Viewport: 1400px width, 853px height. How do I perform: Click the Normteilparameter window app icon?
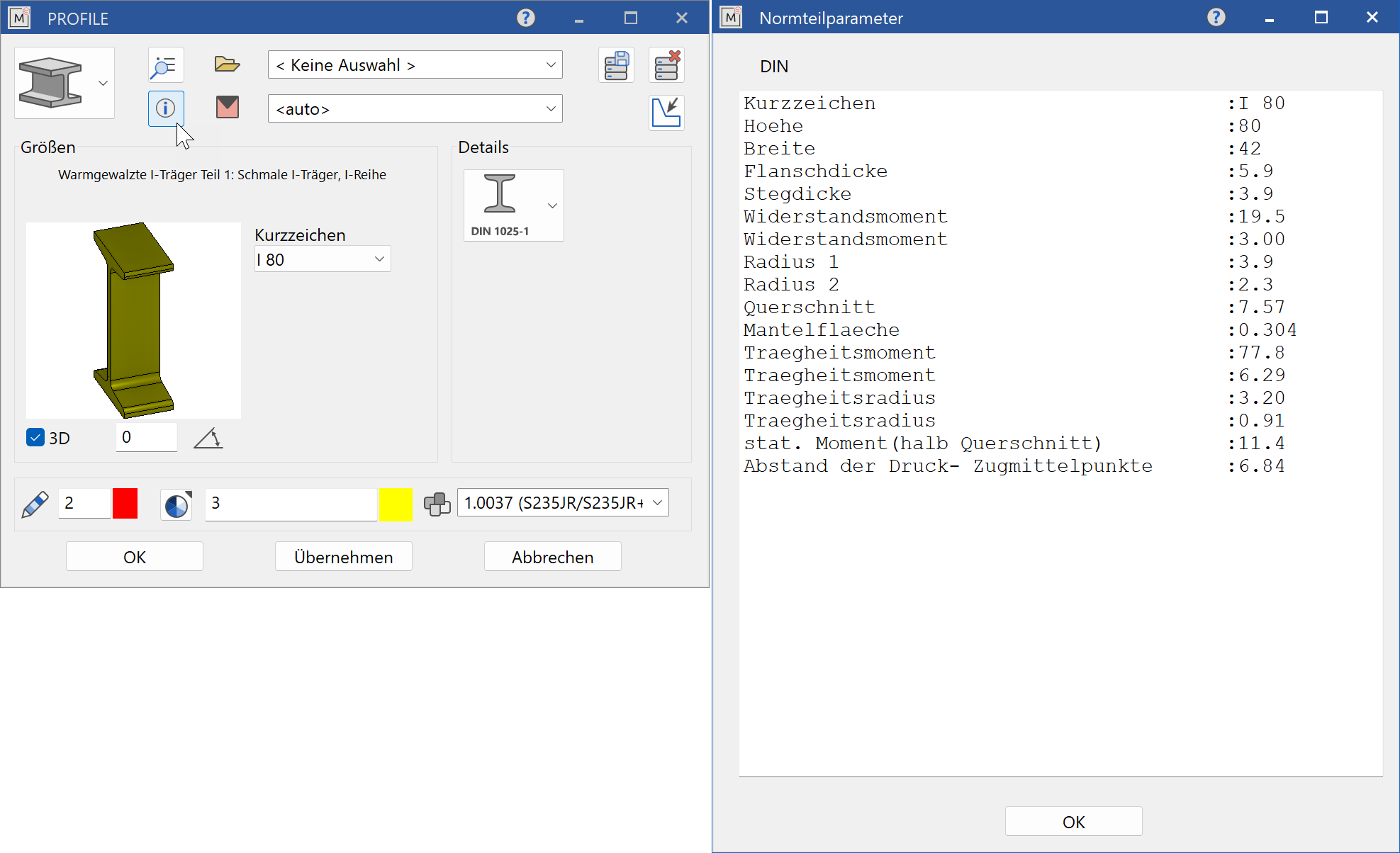(x=731, y=17)
